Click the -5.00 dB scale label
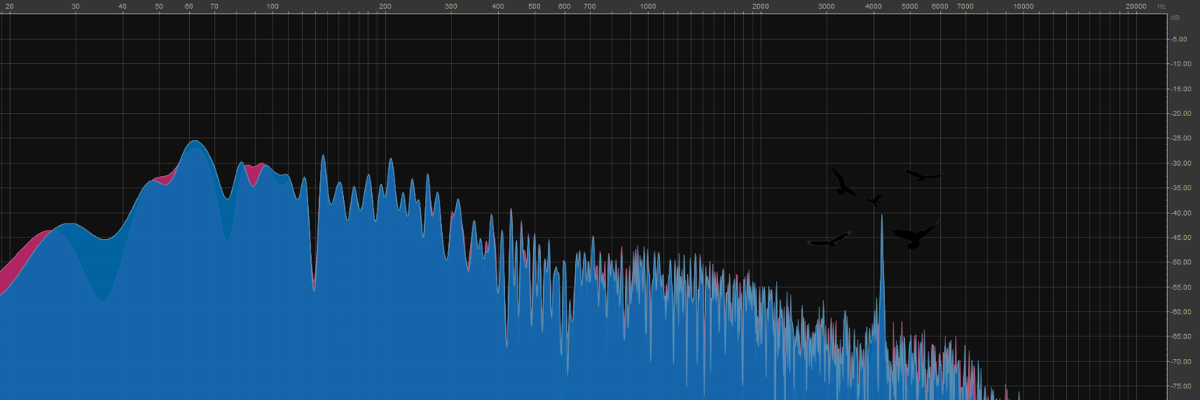This screenshot has width=1200, height=400. [x=1179, y=39]
